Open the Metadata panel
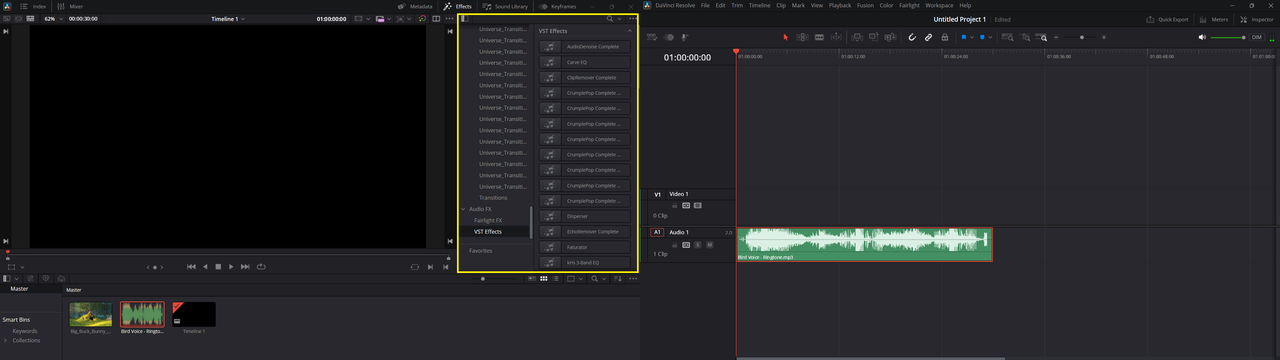The width and height of the screenshot is (1280, 360). tap(415, 6)
